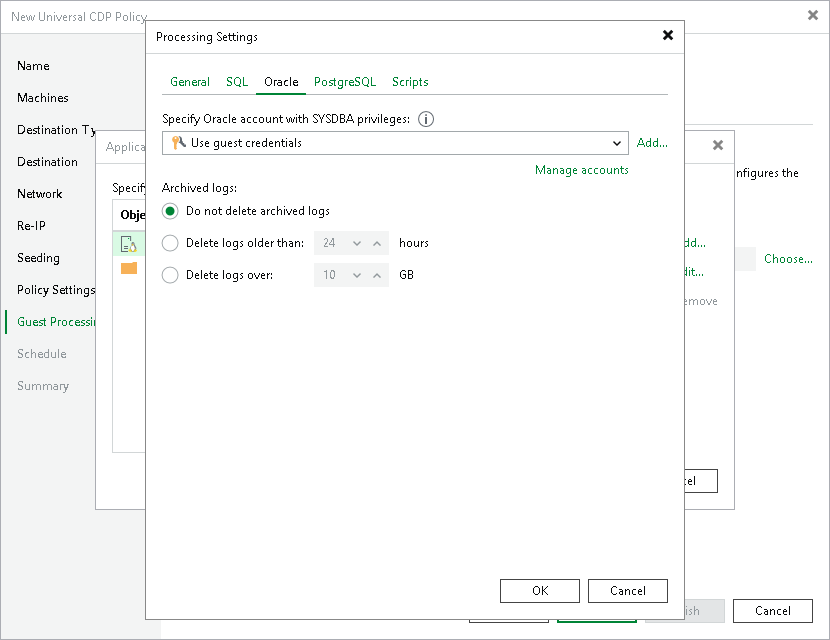Screen dimensions: 830x640
Task: Go to the Re-IP wizard step
Action: (31, 226)
